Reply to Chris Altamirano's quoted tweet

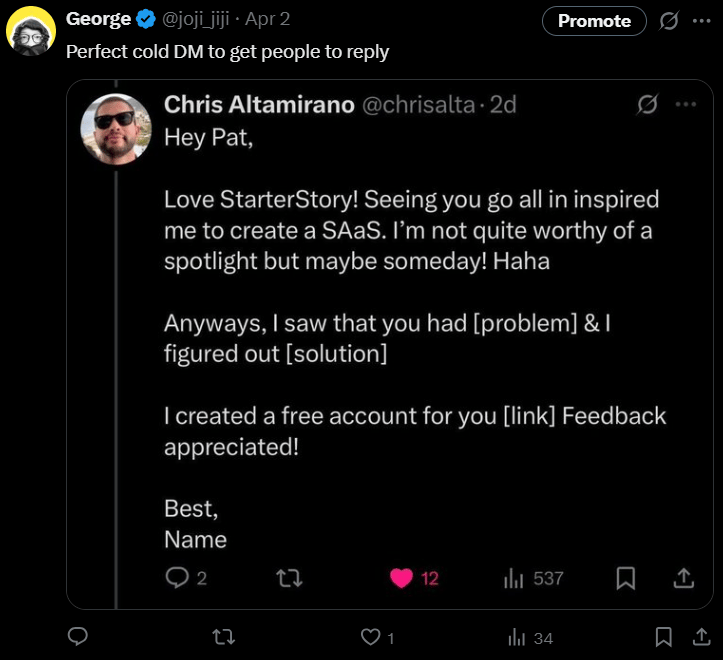pos(177,578)
